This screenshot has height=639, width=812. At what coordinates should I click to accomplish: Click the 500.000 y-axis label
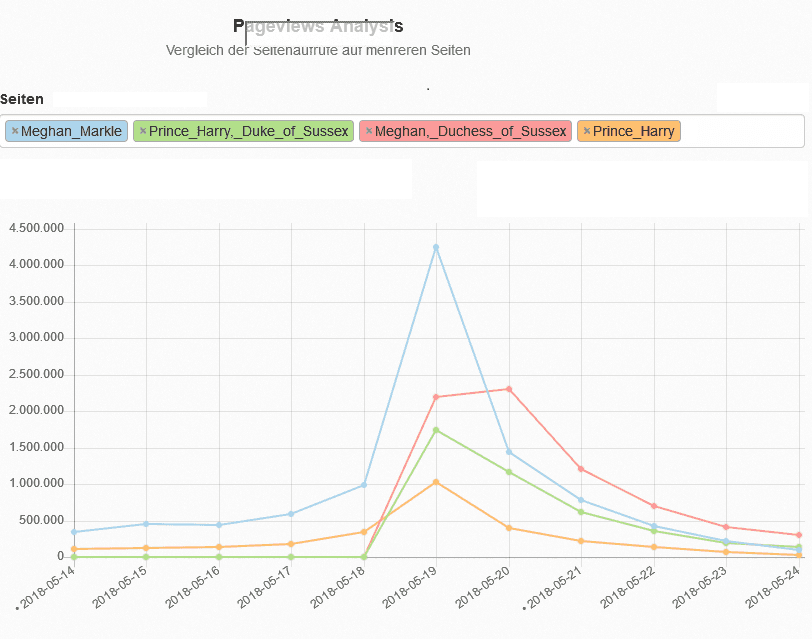click(x=41, y=520)
